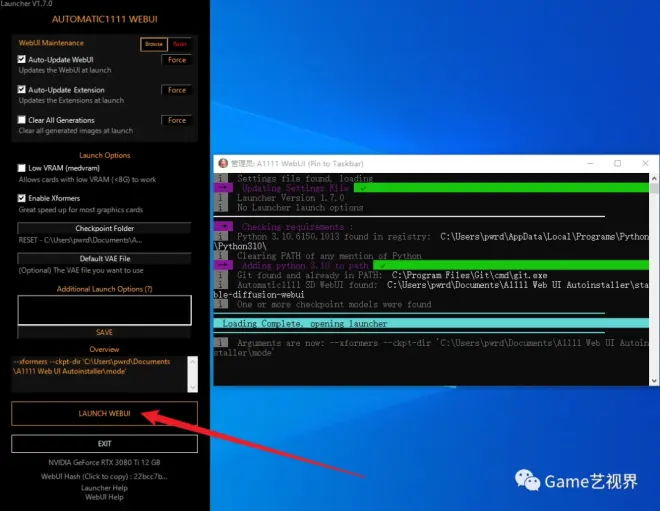This screenshot has height=511, width=660.
Task: Open the WebUI Help link
Action: click(104, 497)
